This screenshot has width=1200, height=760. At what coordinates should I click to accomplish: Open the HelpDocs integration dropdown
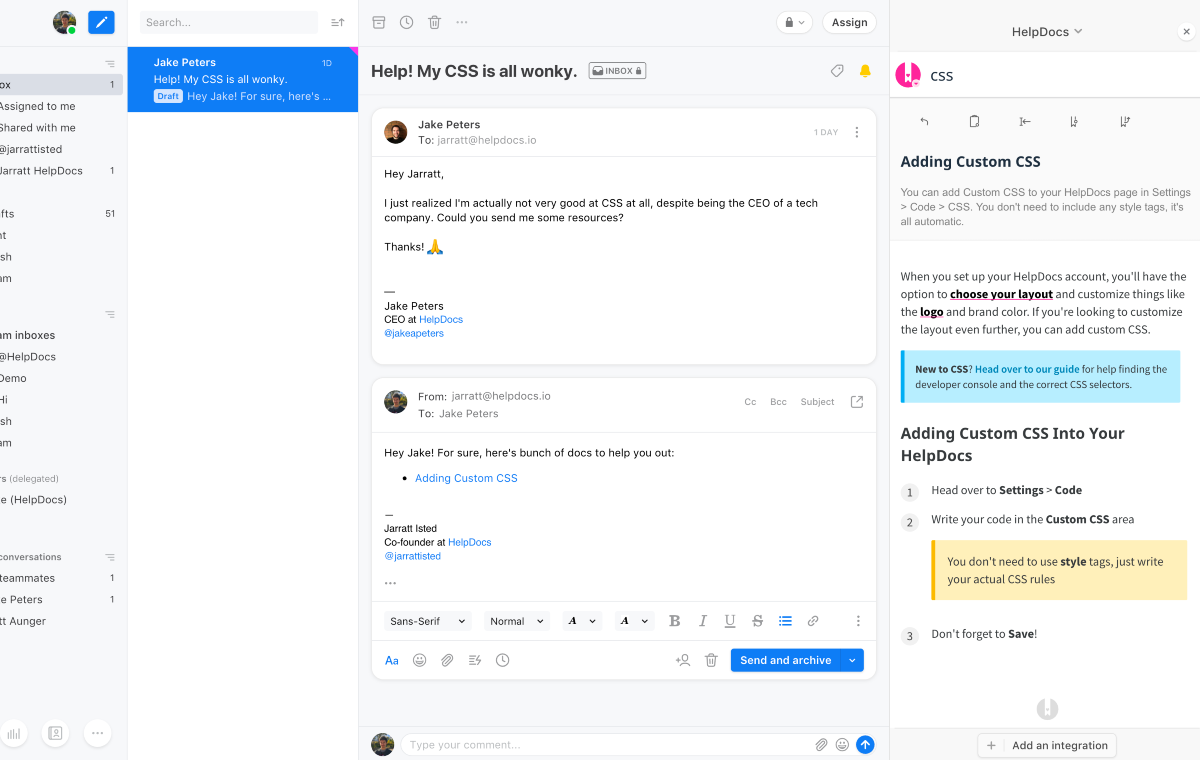click(x=1047, y=32)
